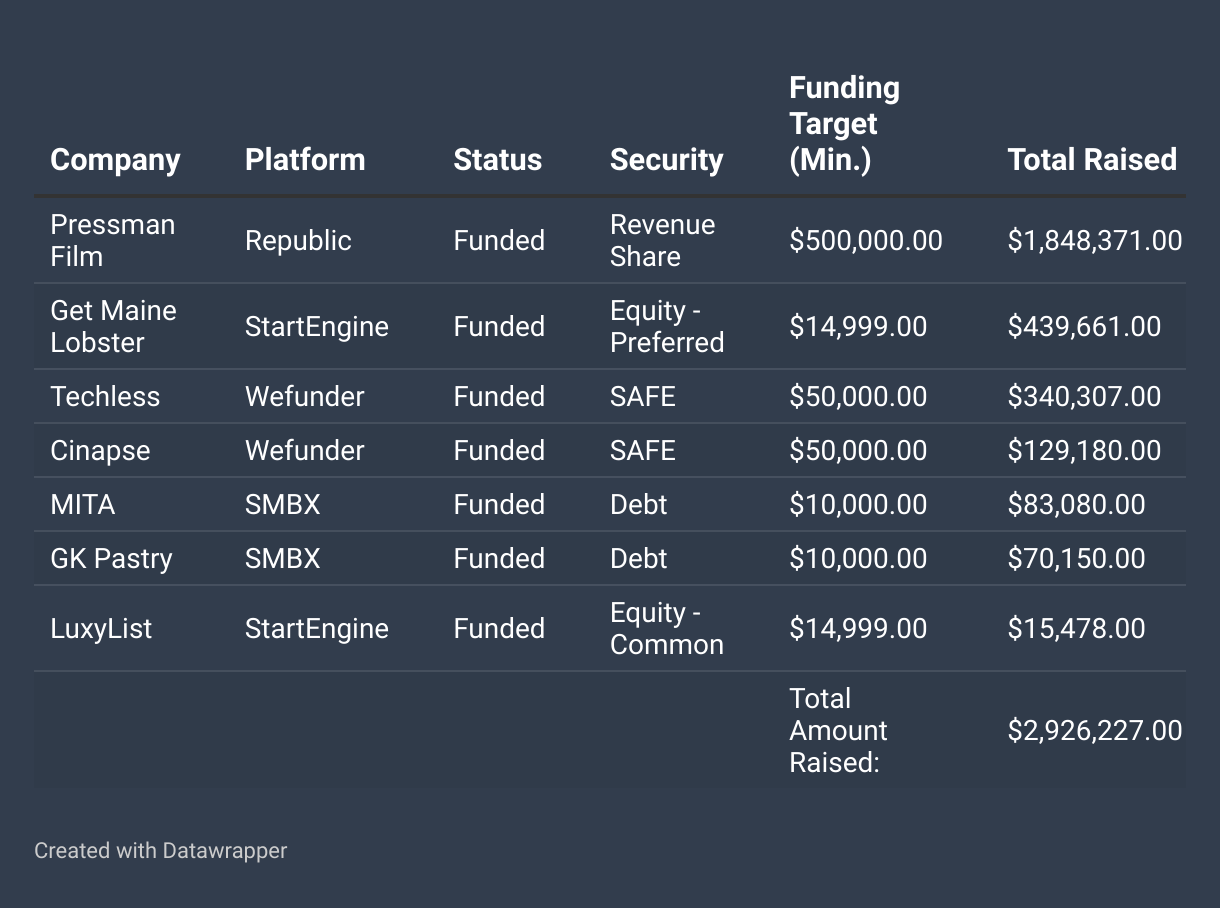The width and height of the screenshot is (1220, 908).
Task: Click the $50,000.00 target for Techless
Action: coord(858,396)
